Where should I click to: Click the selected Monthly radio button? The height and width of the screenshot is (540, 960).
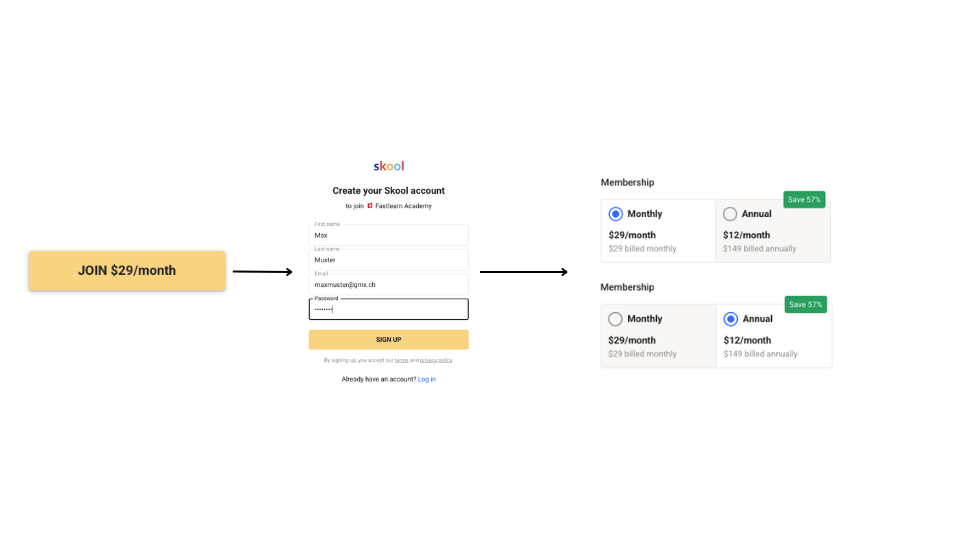pyautogui.click(x=616, y=214)
